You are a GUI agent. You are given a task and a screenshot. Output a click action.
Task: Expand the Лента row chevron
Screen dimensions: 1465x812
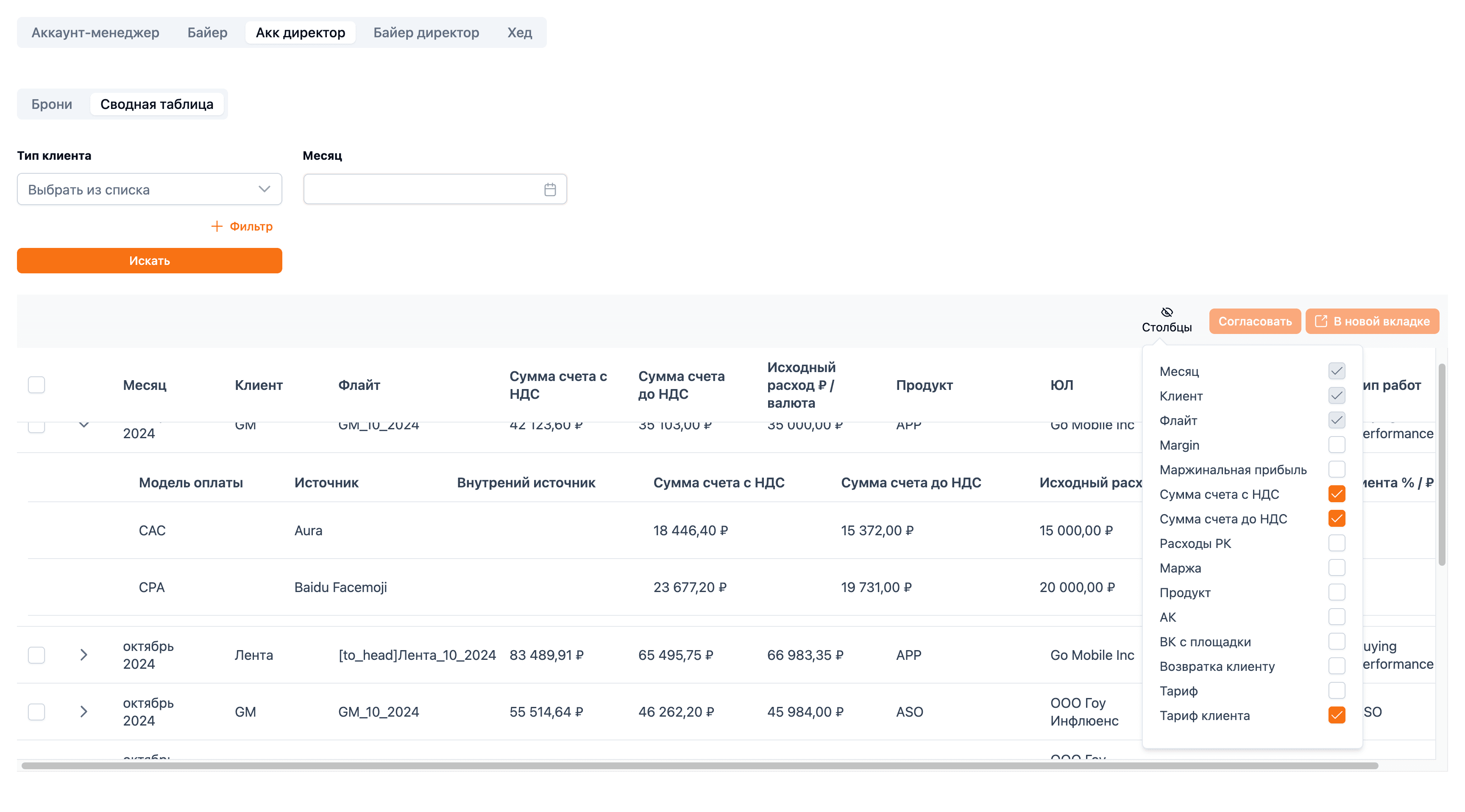click(84, 654)
